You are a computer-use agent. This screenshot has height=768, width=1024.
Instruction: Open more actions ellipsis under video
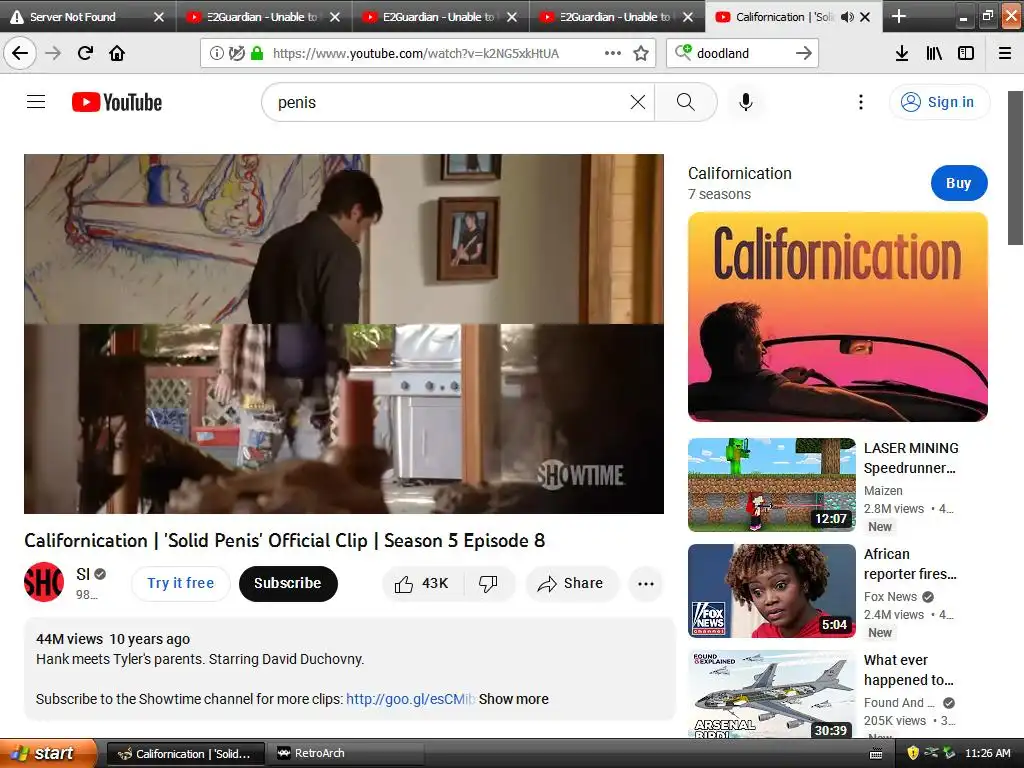point(646,584)
